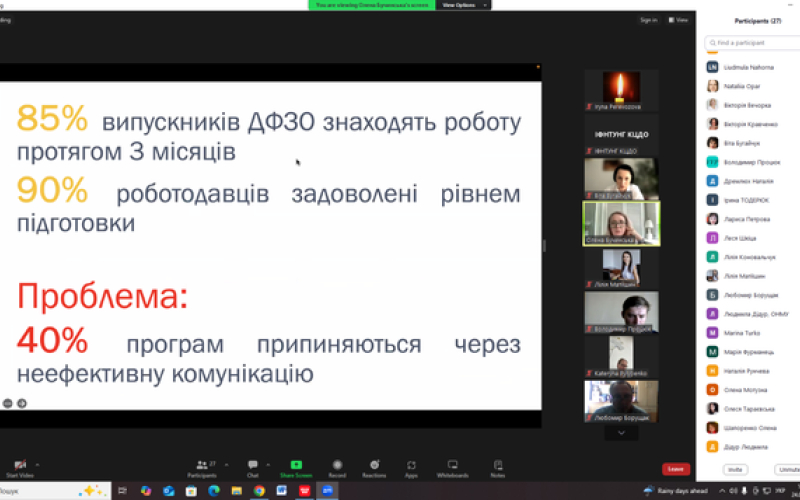800x500 pixels.
Task: Click the Find a participant search field
Action: click(x=752, y=43)
